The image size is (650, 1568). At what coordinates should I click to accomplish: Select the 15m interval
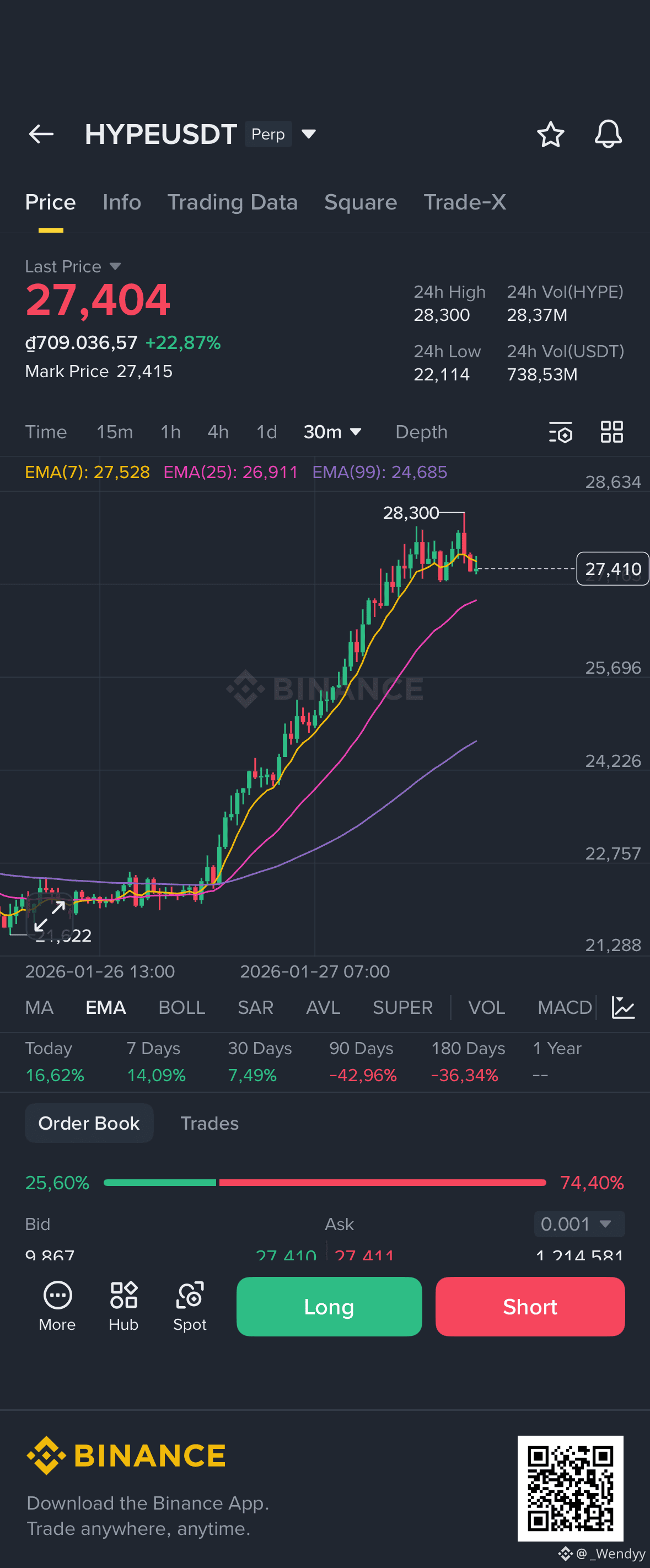click(x=115, y=432)
